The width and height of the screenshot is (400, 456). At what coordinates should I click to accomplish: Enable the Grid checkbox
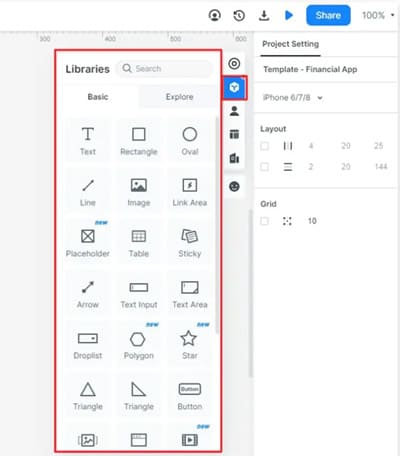click(x=265, y=221)
